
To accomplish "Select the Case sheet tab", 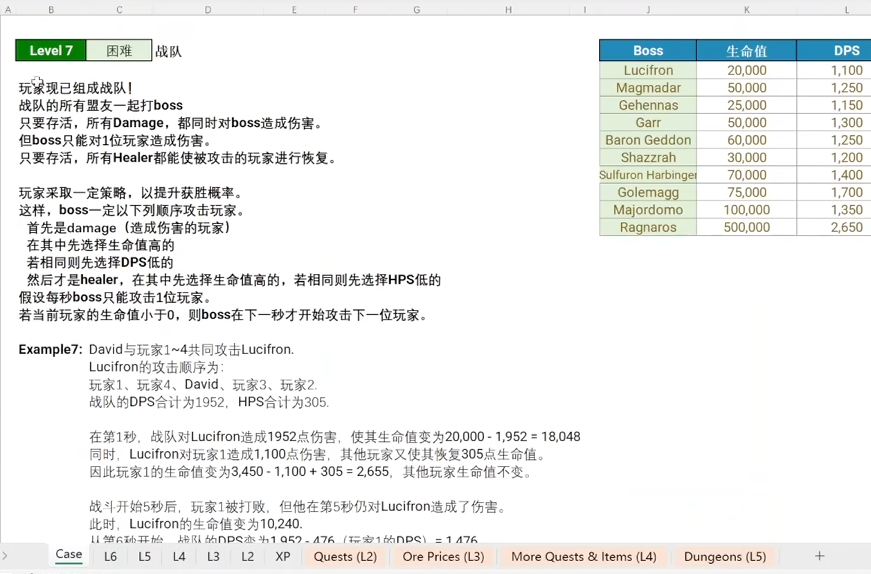I will [69, 555].
